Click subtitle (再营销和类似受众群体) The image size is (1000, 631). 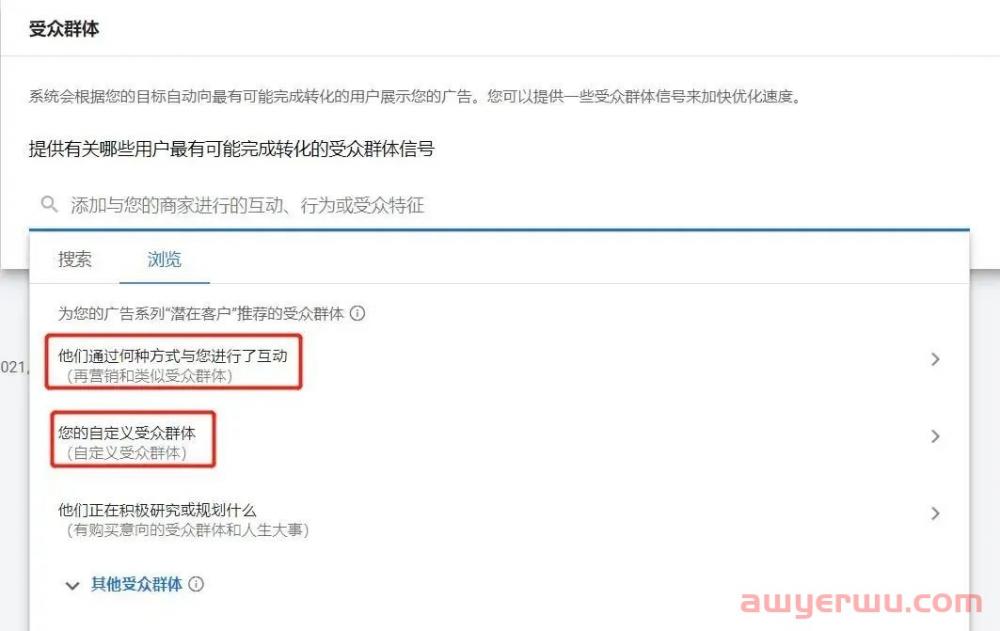[x=149, y=376]
